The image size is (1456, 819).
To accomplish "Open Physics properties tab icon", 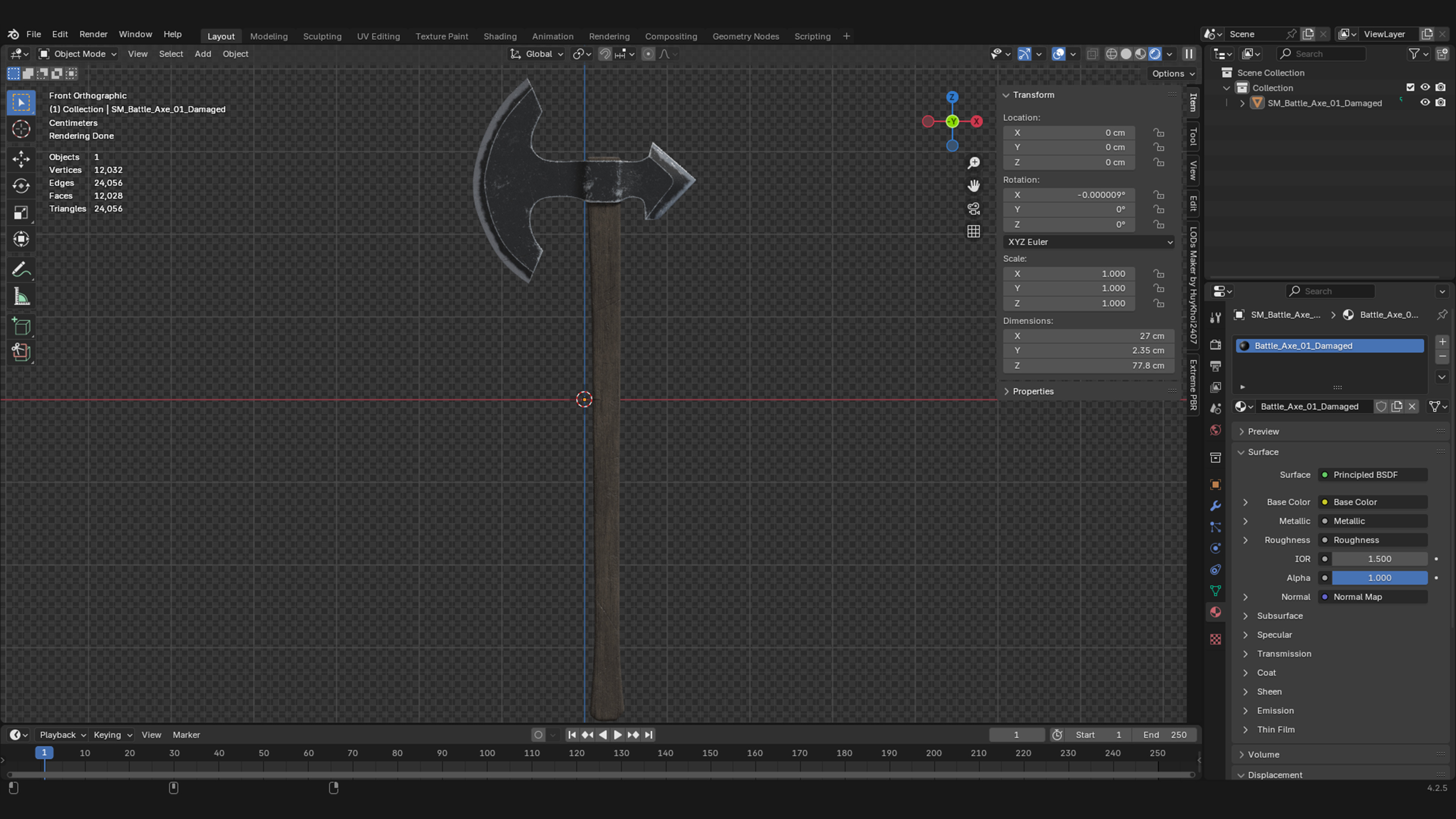I will pyautogui.click(x=1215, y=548).
